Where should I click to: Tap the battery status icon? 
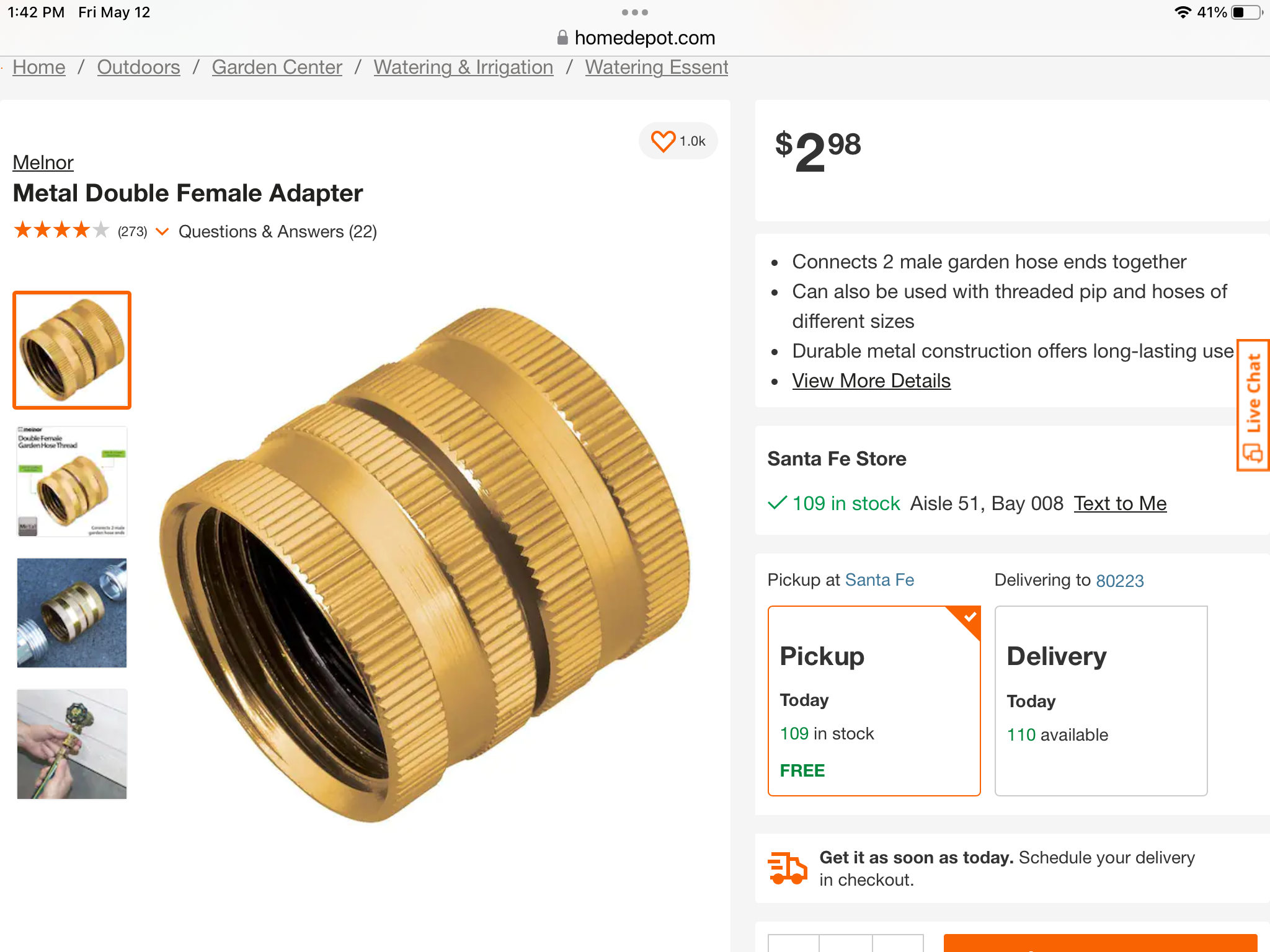[1248, 12]
